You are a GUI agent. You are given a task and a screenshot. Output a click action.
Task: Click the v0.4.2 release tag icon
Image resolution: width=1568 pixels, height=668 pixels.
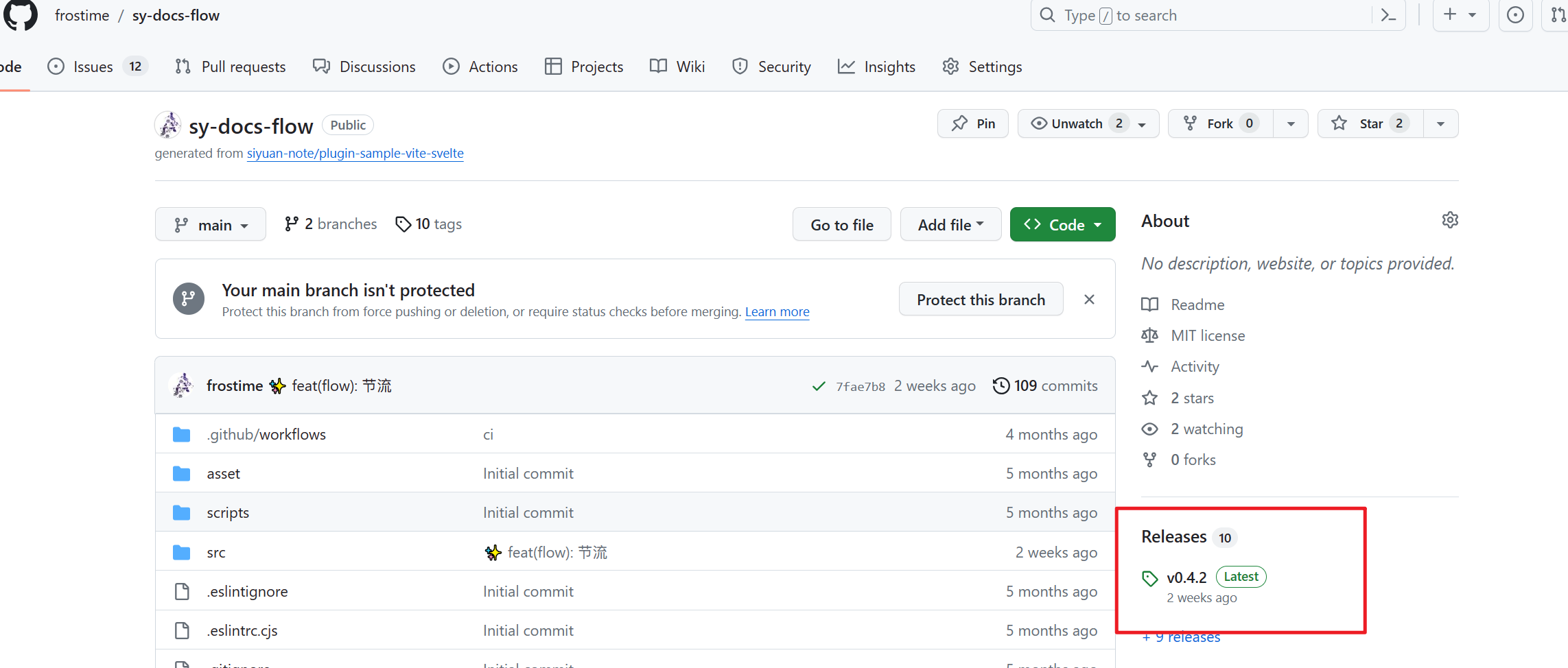coord(1150,578)
